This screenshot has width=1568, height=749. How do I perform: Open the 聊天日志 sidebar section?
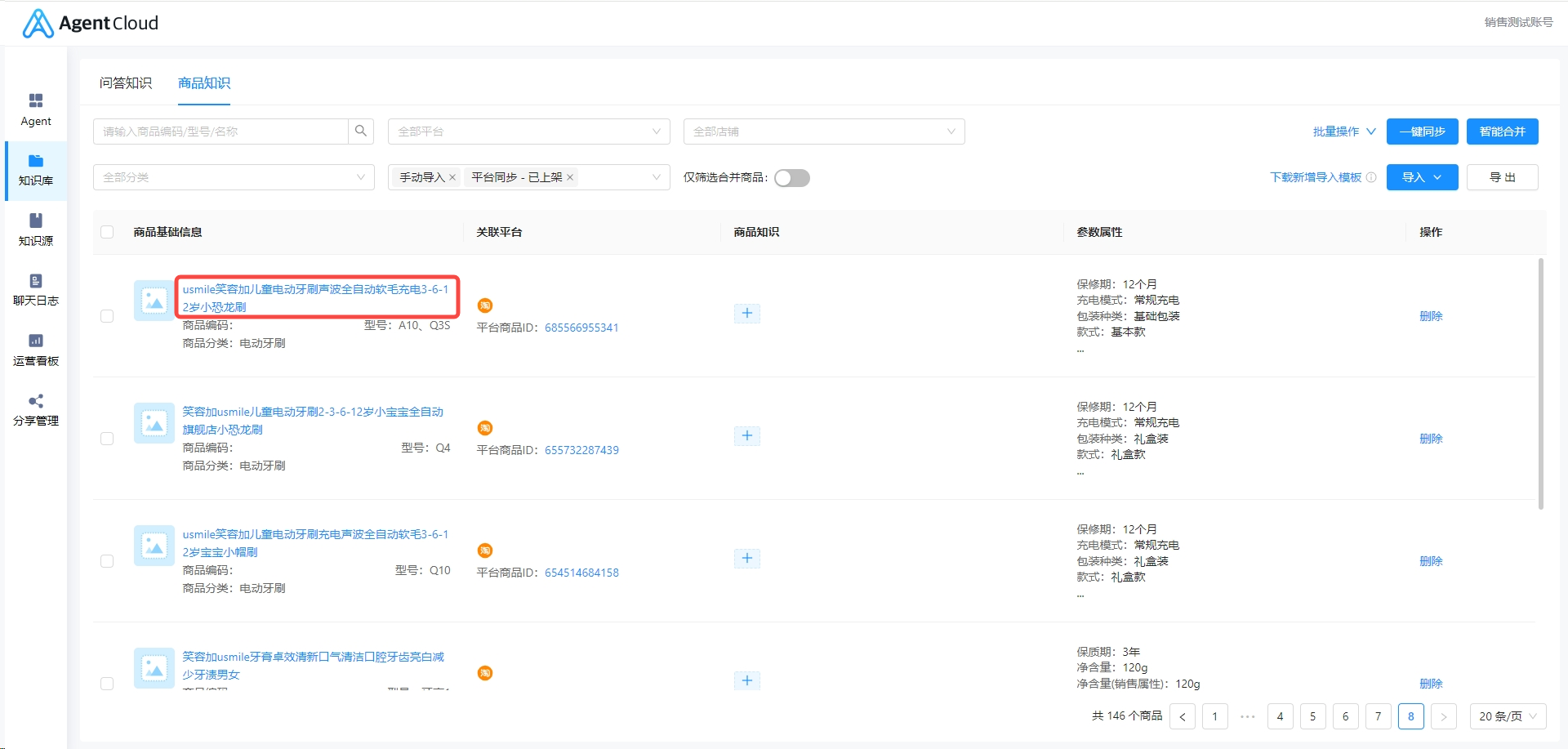click(36, 290)
